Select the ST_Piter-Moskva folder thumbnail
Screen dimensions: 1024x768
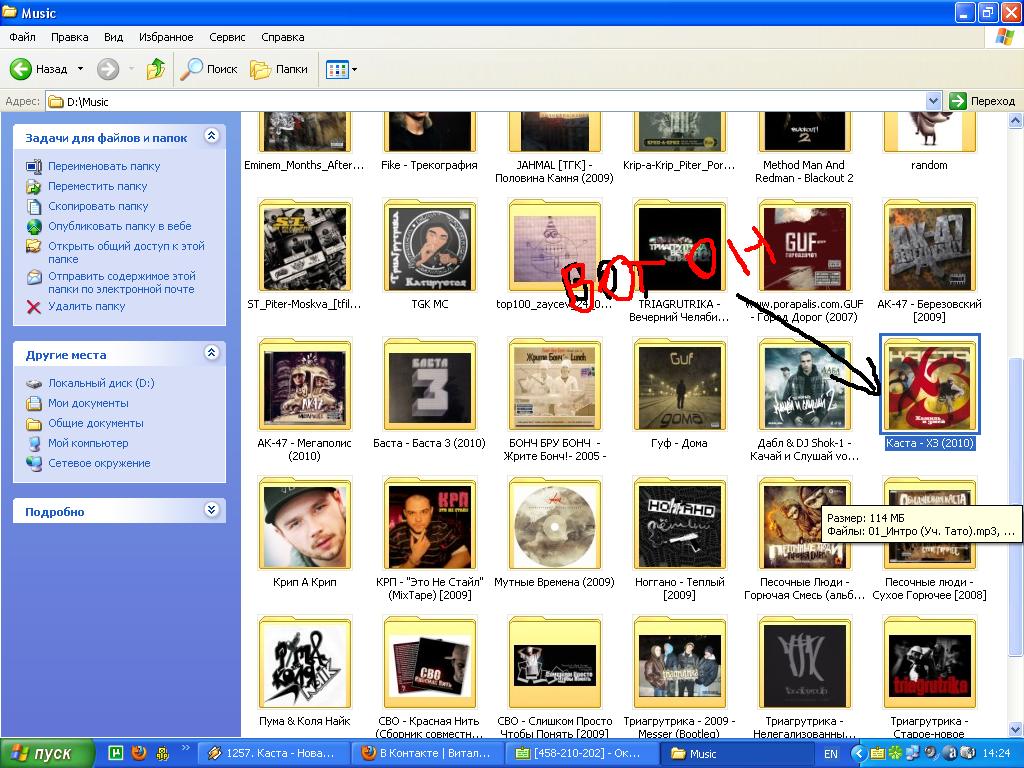(x=304, y=247)
